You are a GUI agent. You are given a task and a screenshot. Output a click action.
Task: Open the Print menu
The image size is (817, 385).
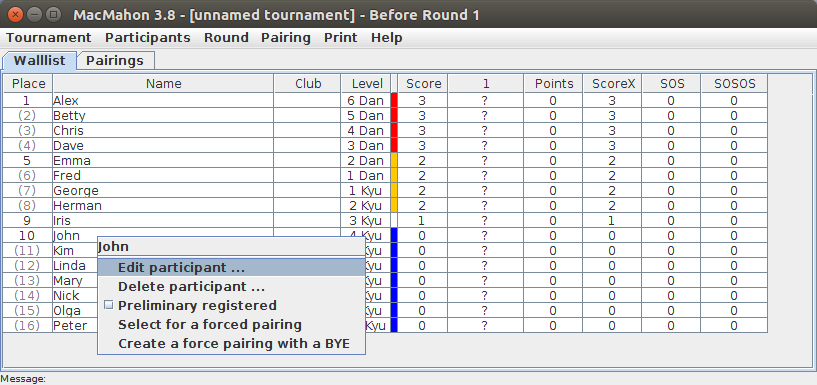341,38
